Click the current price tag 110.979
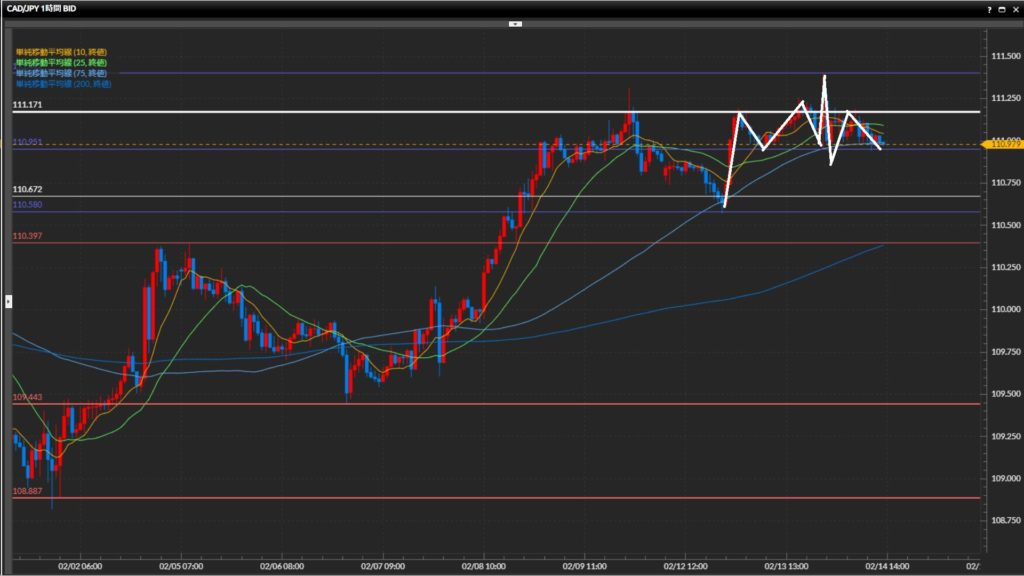1024x576 pixels. click(1002, 145)
